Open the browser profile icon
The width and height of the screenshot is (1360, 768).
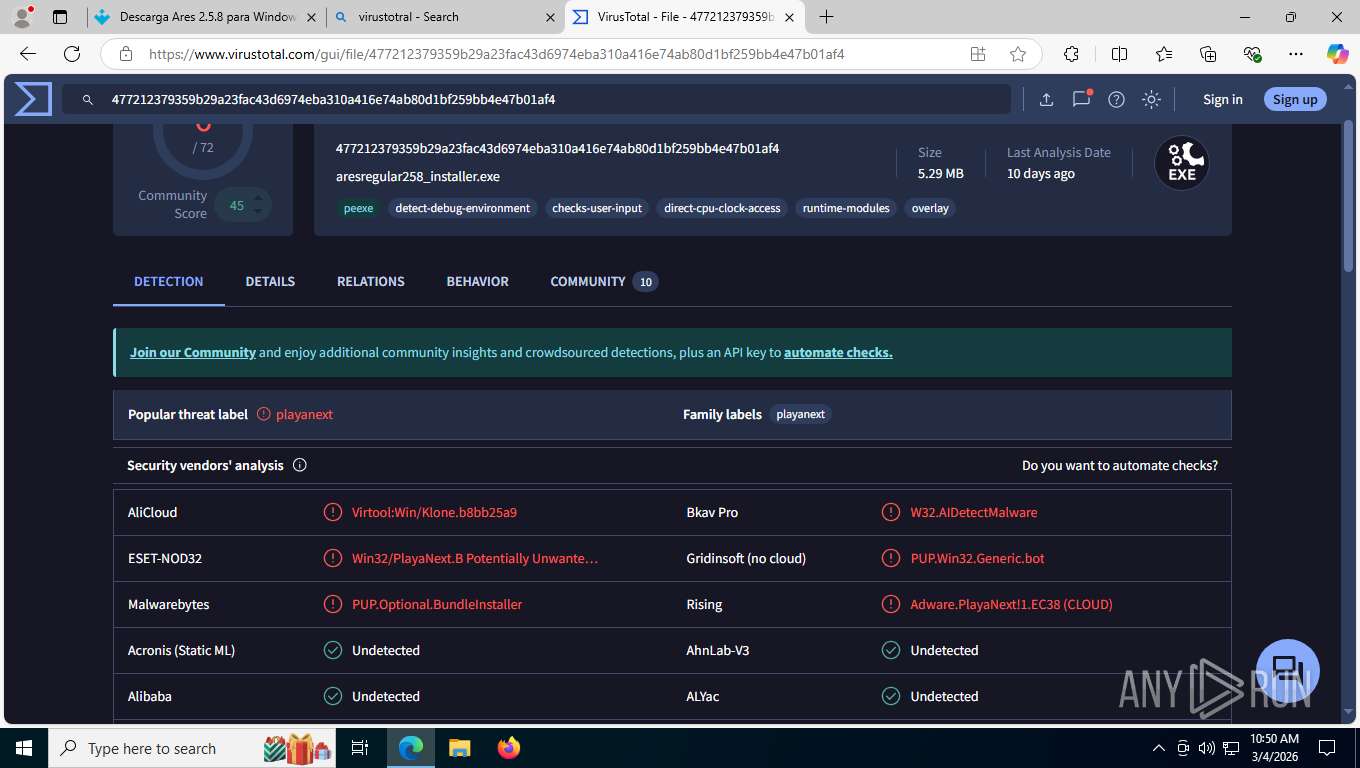[x=22, y=17]
